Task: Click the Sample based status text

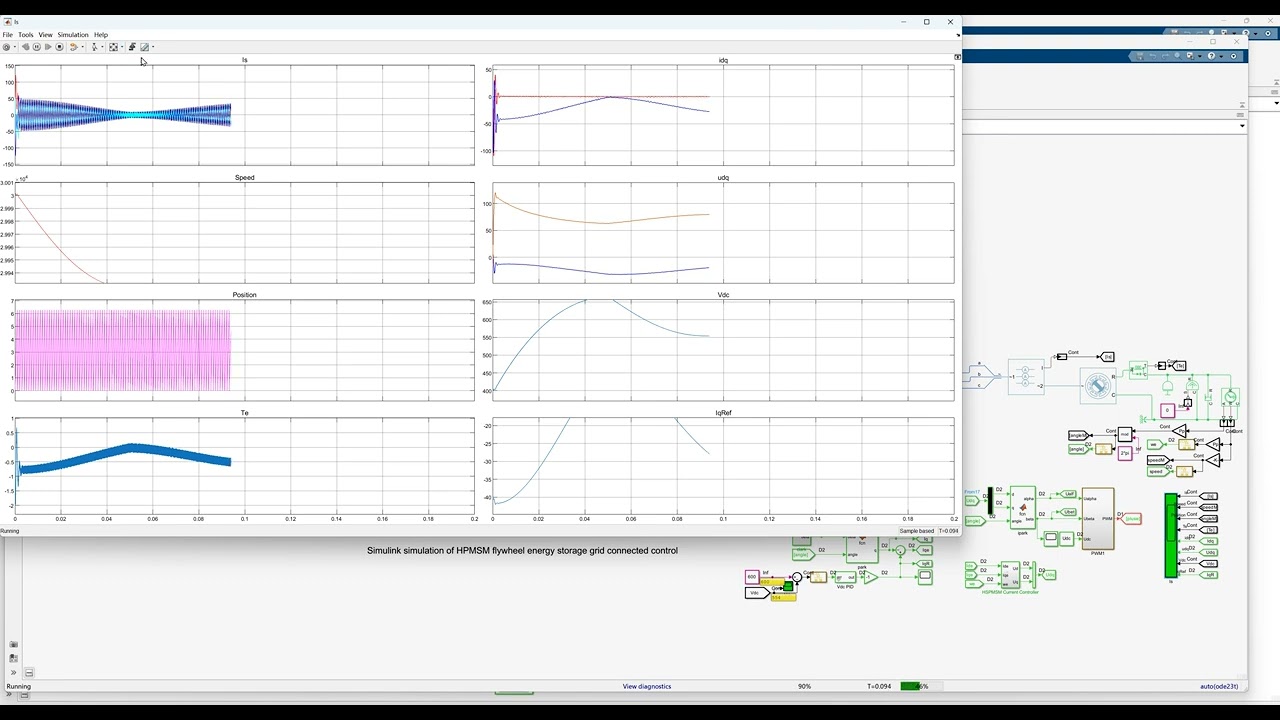Action: tap(917, 531)
